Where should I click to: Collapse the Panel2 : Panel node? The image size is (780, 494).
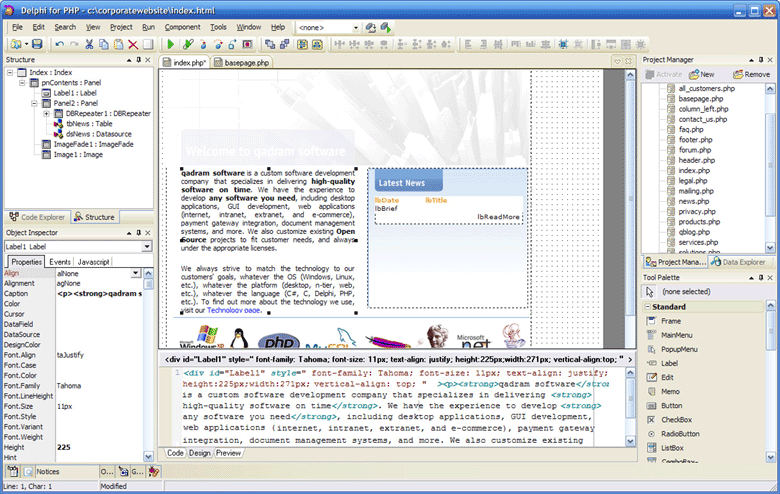34,103
